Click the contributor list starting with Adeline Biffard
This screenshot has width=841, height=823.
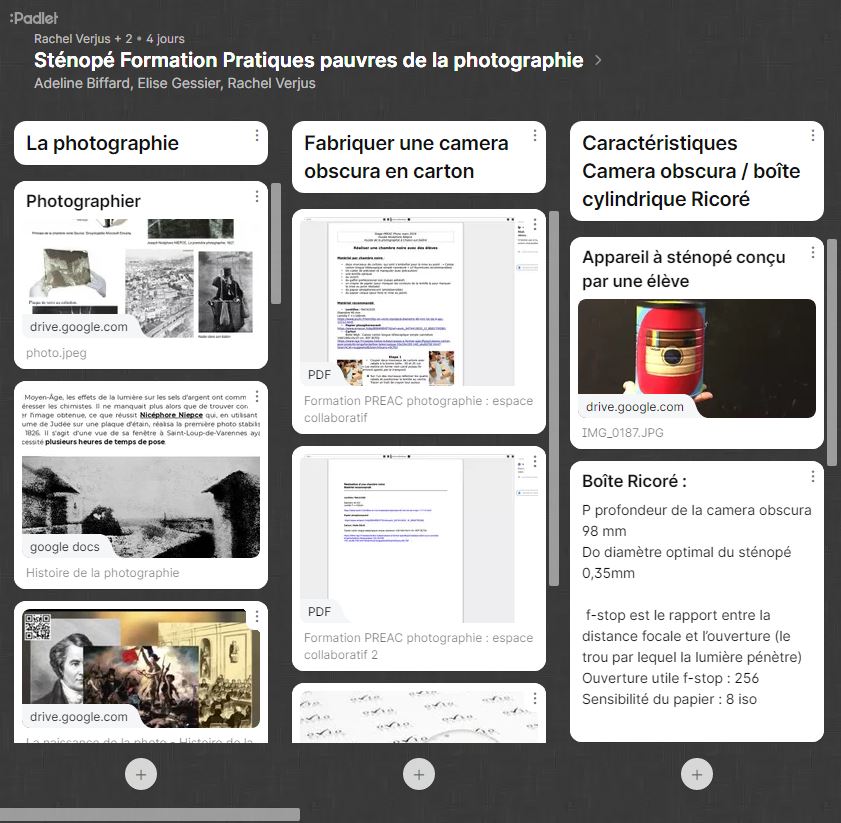tap(175, 84)
